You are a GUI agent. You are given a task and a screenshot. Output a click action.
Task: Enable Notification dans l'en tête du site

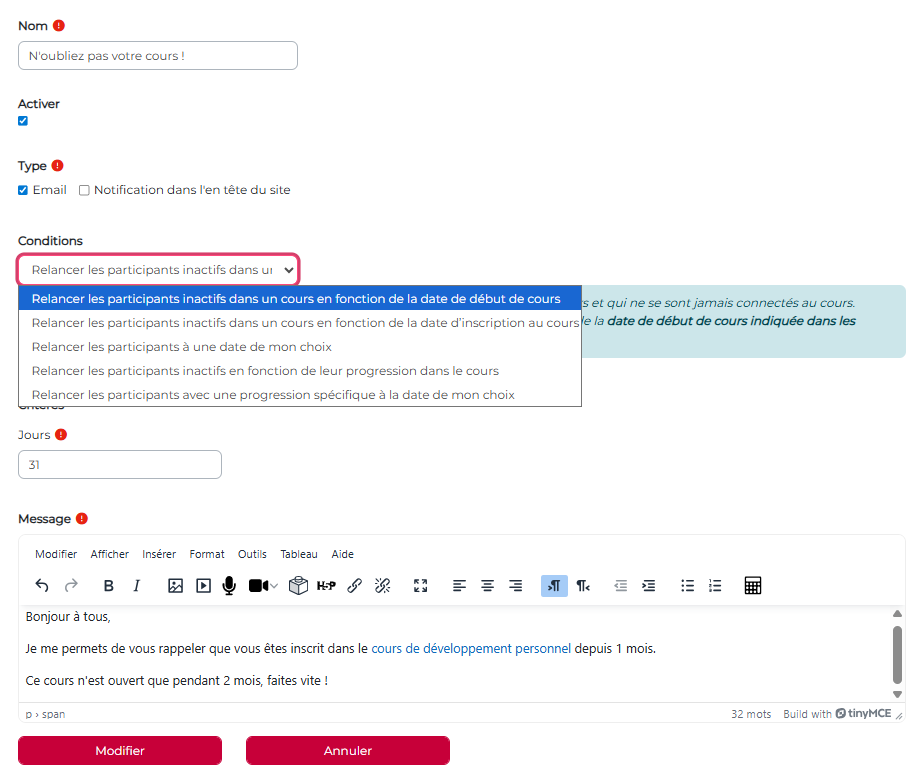coord(84,190)
